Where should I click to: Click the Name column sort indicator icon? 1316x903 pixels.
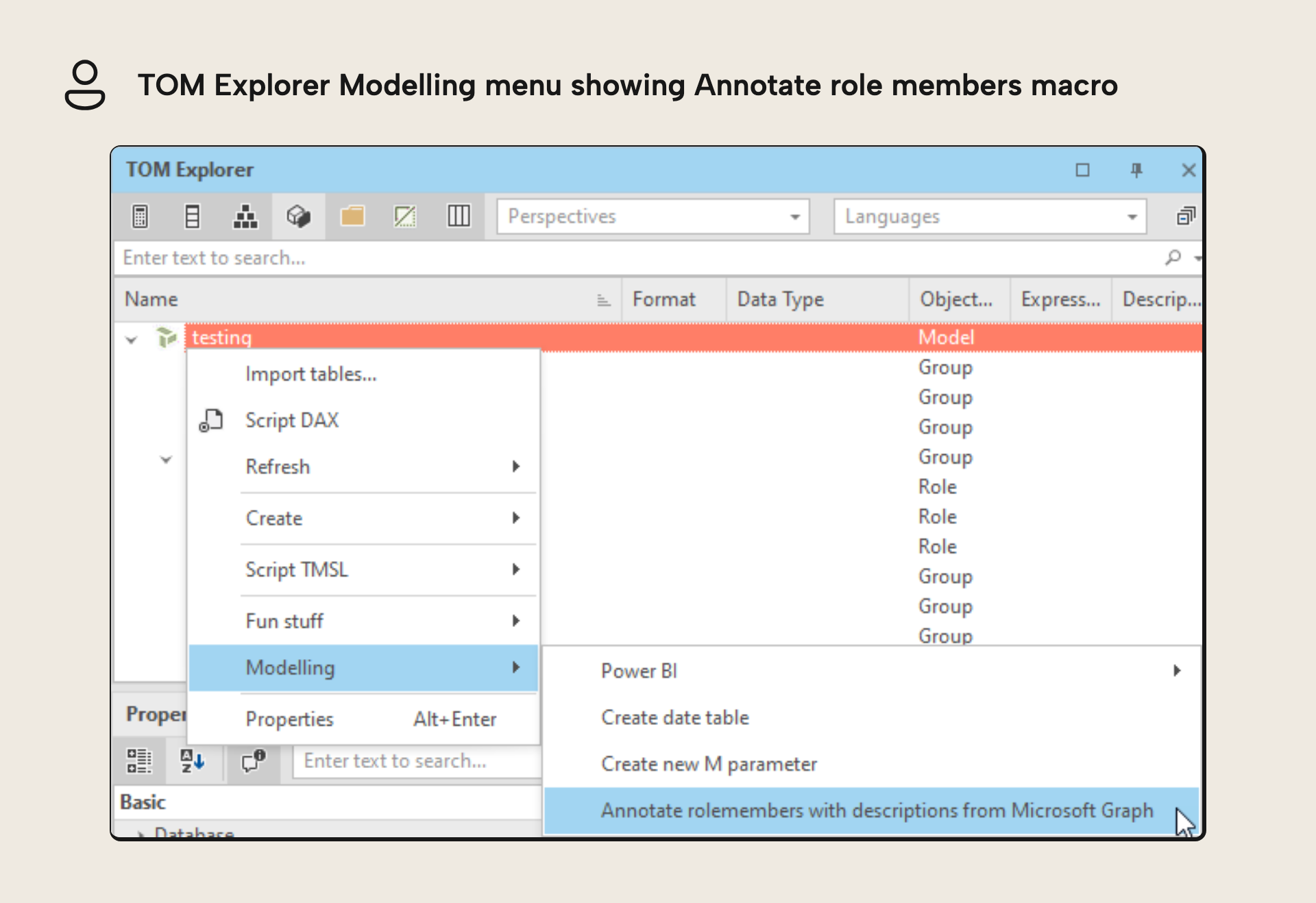[x=603, y=300]
